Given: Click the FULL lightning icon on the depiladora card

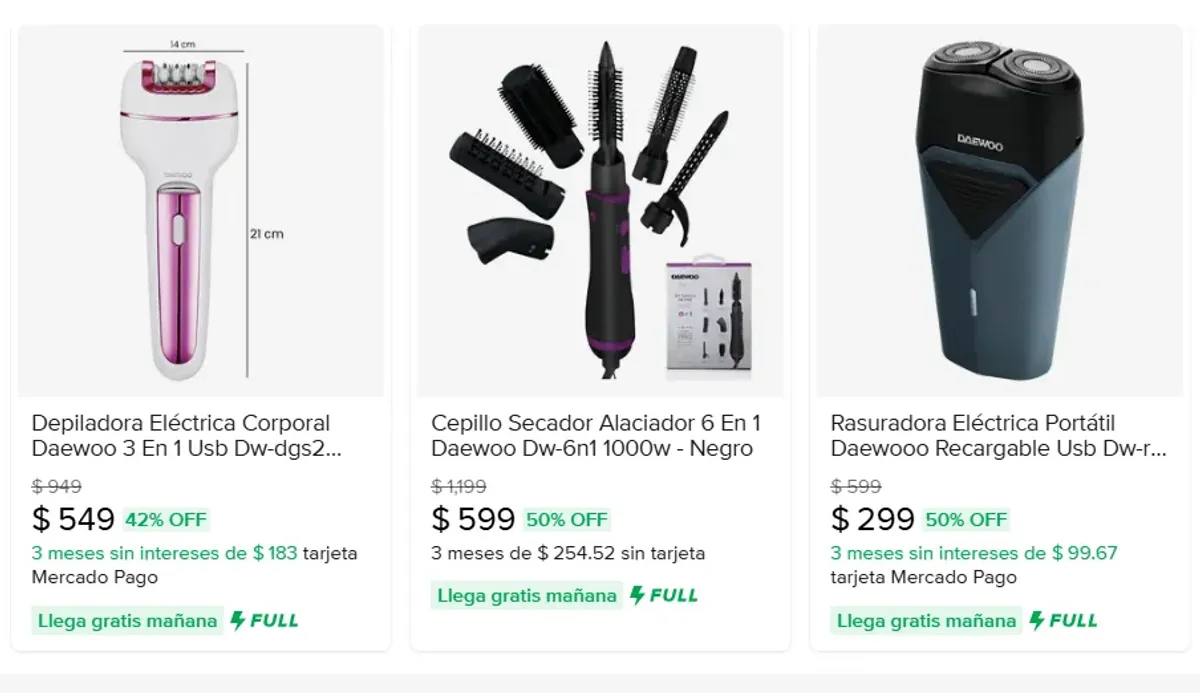Looking at the screenshot, I should click(238, 621).
